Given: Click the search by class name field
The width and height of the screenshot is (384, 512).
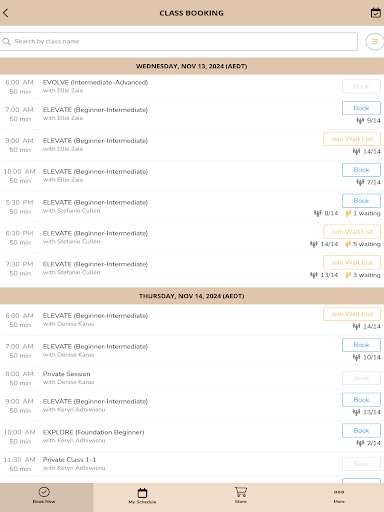Looking at the screenshot, I should [x=179, y=41].
